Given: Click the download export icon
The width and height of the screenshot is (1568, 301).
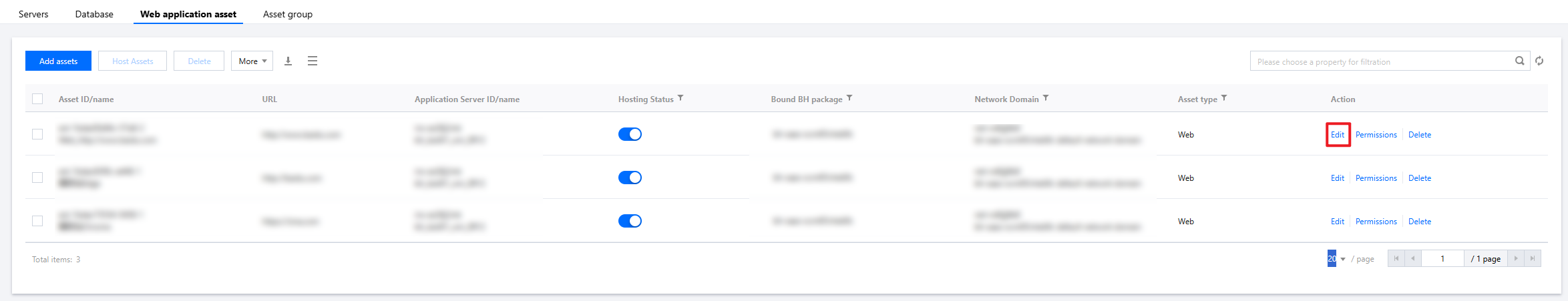Looking at the screenshot, I should coord(288,61).
